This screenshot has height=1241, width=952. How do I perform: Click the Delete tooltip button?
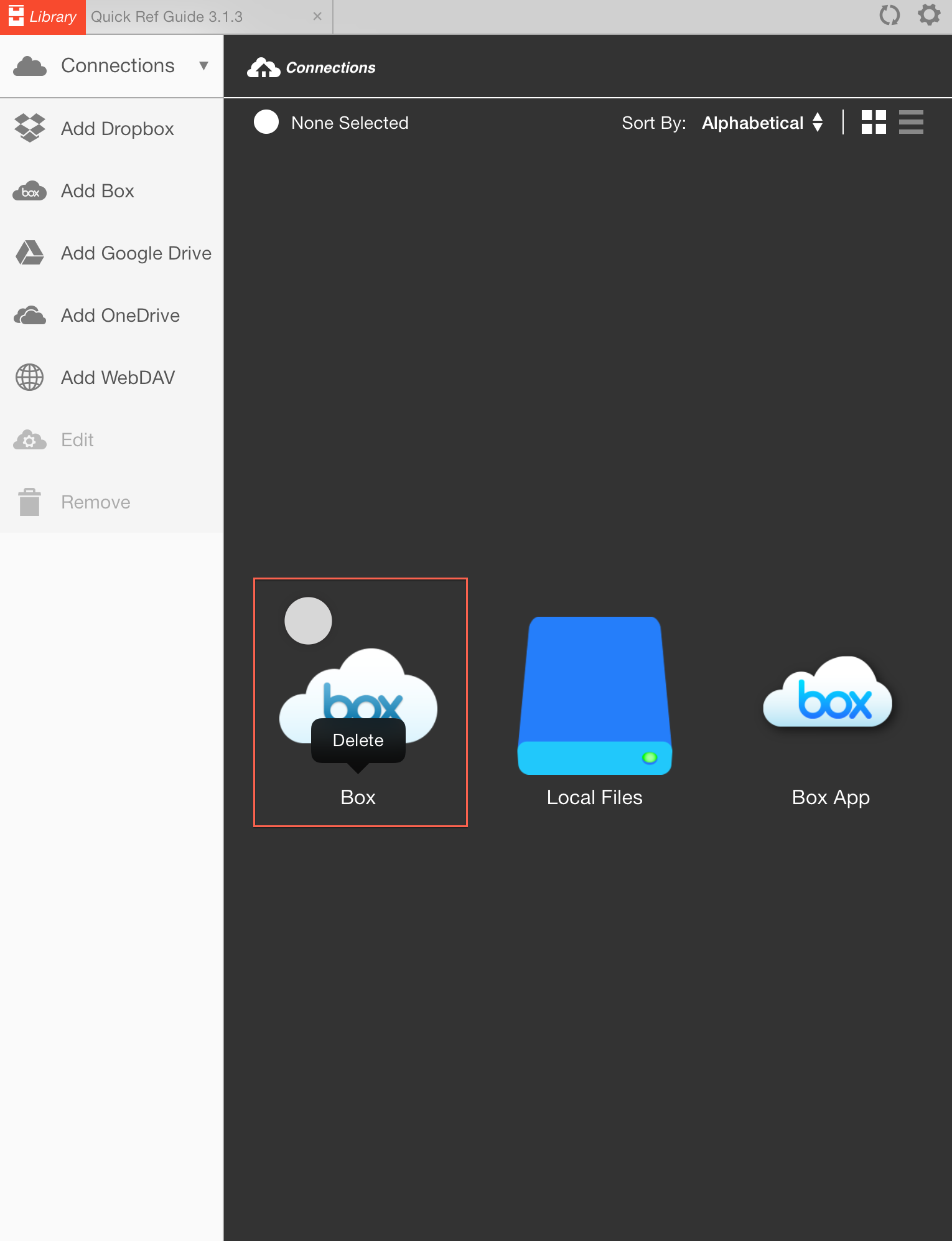click(358, 740)
